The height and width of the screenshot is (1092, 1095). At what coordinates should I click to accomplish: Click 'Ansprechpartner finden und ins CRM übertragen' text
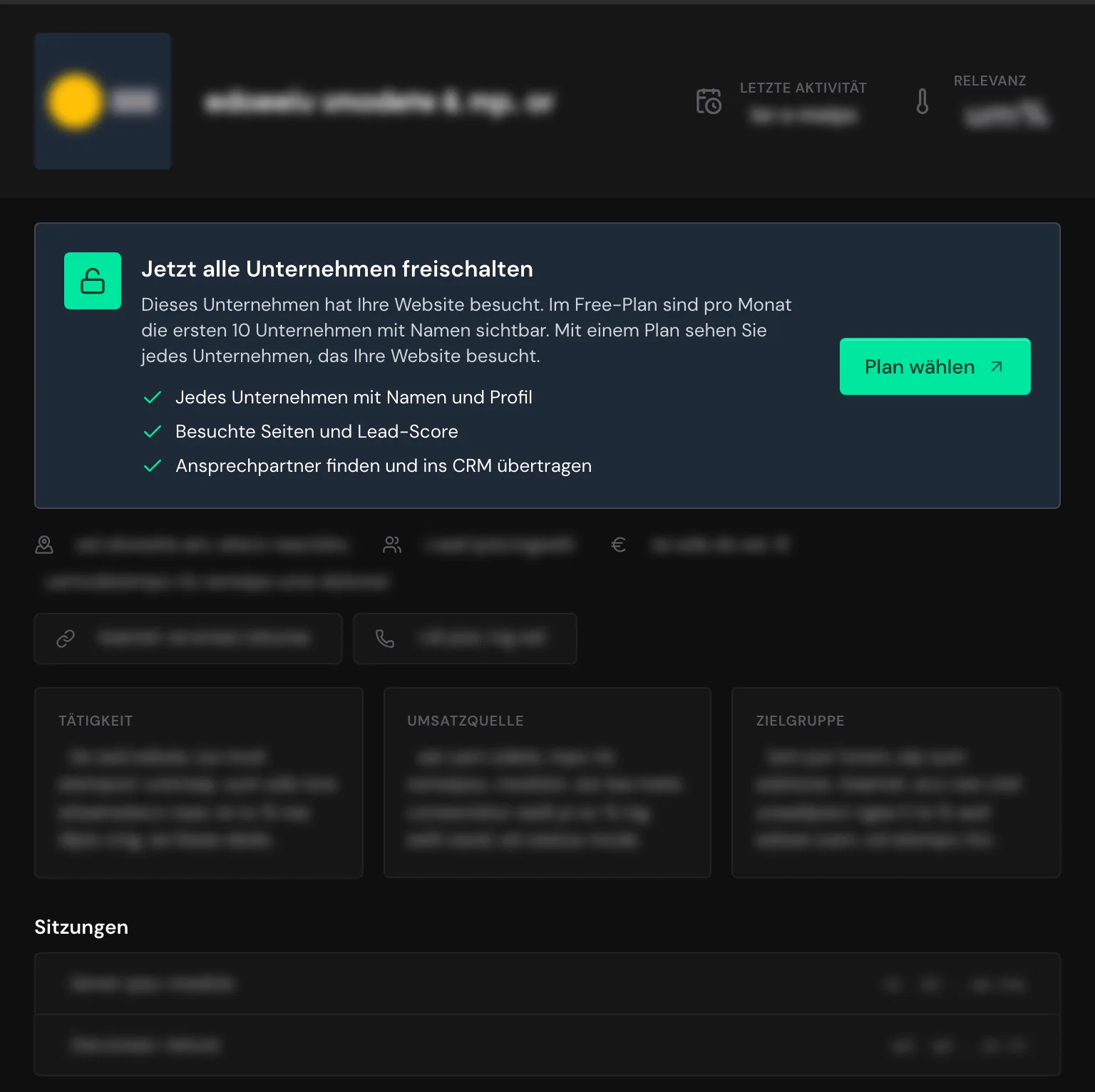384,466
